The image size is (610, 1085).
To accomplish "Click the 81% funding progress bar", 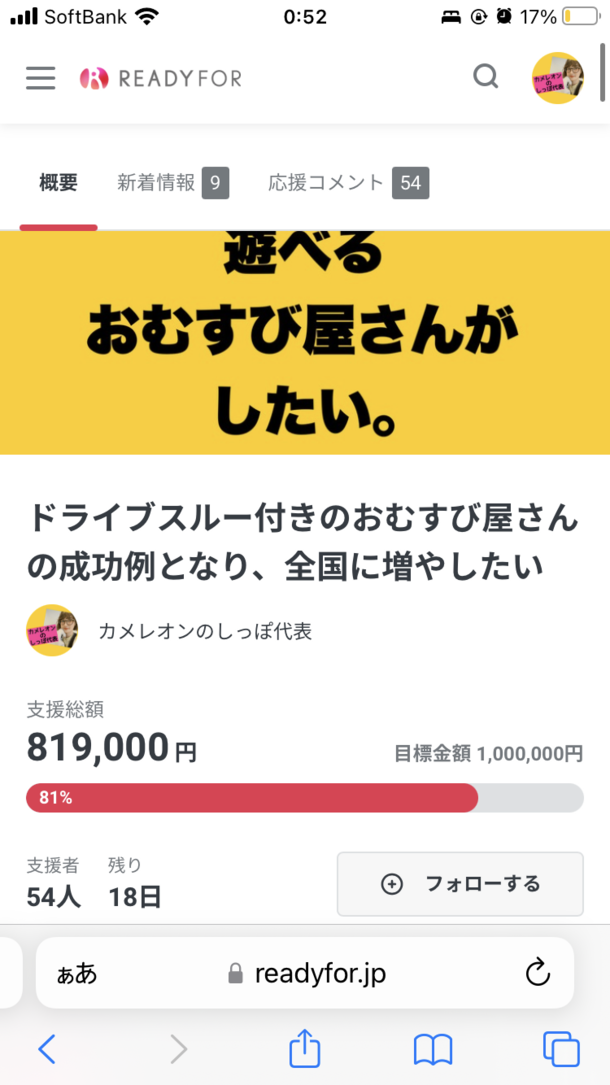I will pos(304,797).
